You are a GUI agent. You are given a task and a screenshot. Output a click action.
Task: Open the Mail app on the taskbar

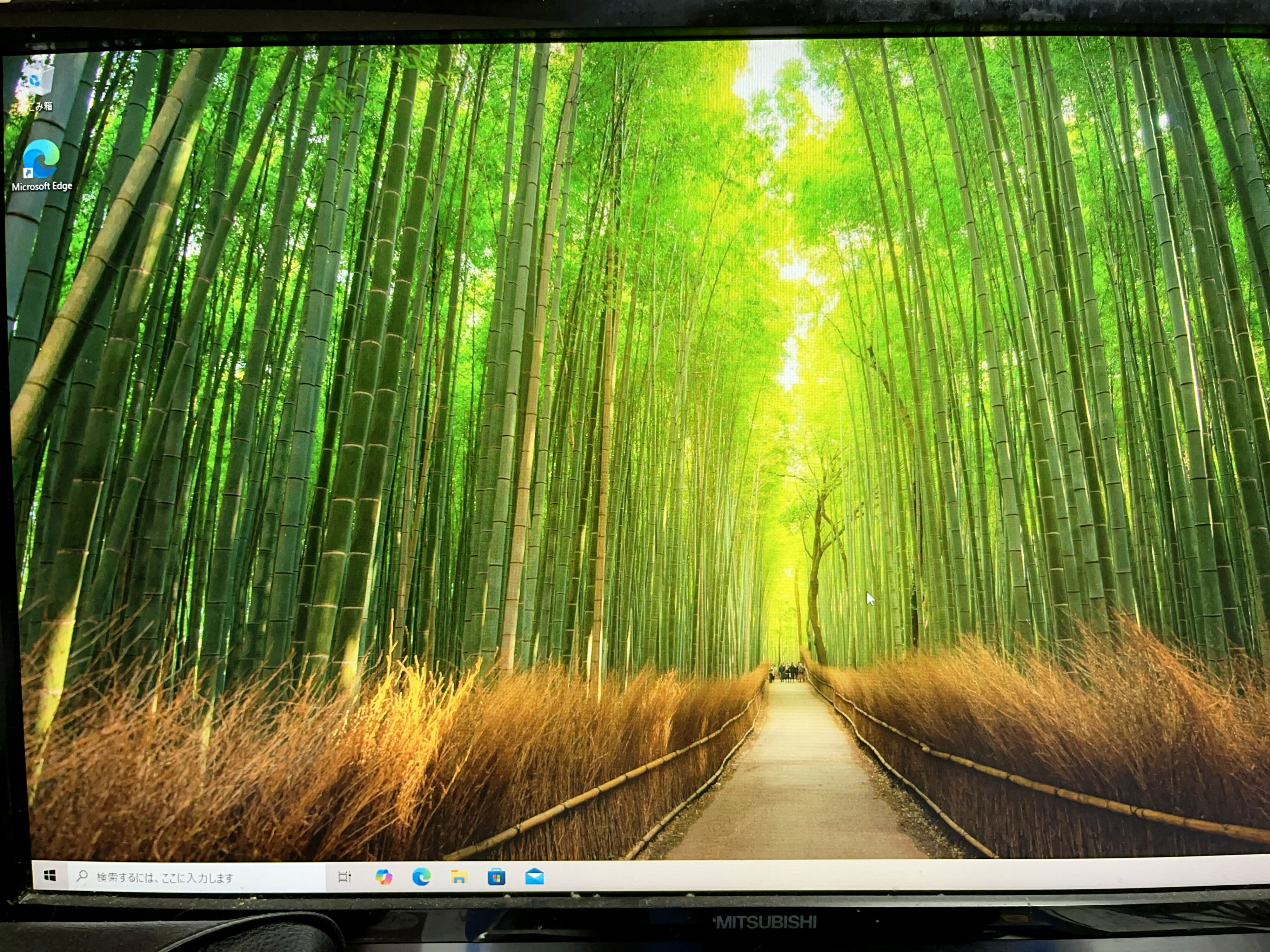(x=535, y=876)
